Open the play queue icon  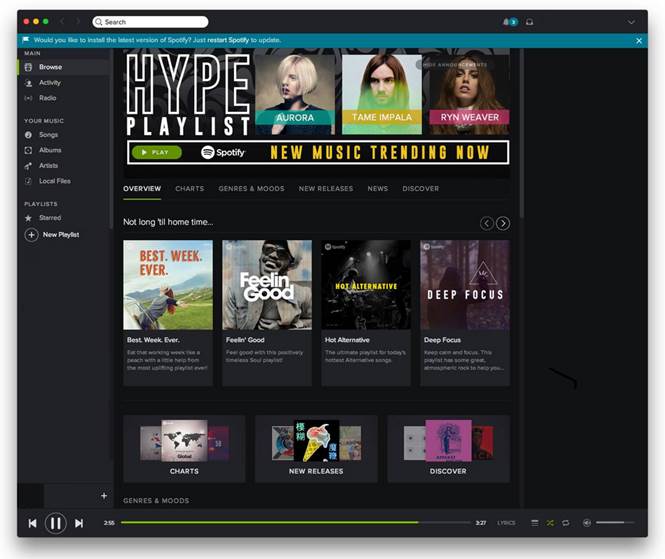tap(535, 523)
